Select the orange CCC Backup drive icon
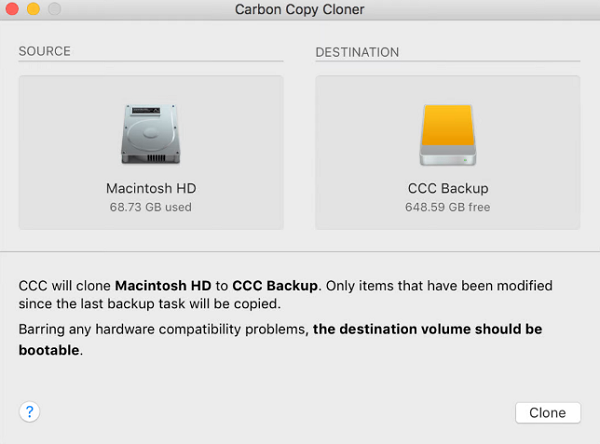 (x=448, y=134)
